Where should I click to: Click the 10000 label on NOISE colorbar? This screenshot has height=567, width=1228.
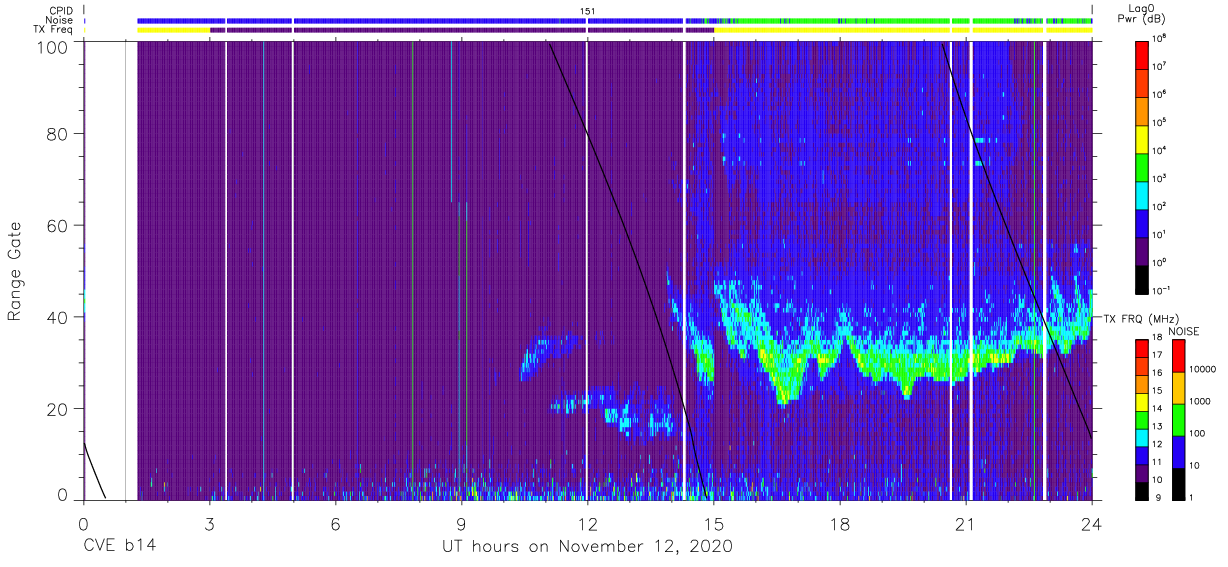(x=1203, y=369)
